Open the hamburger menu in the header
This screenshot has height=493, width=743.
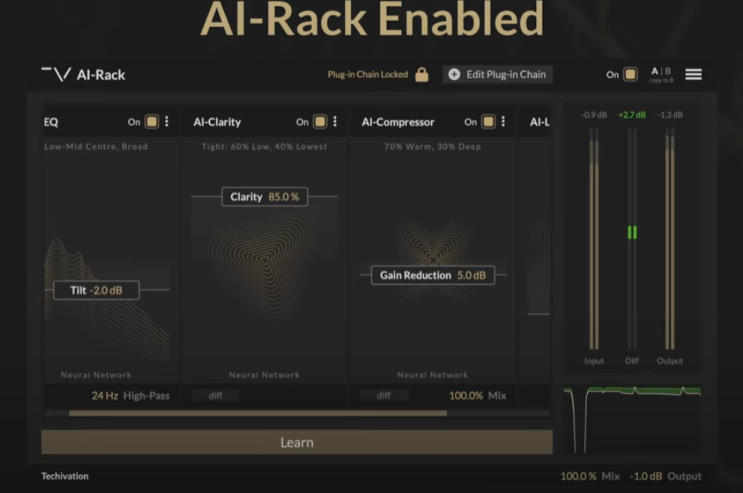click(693, 74)
